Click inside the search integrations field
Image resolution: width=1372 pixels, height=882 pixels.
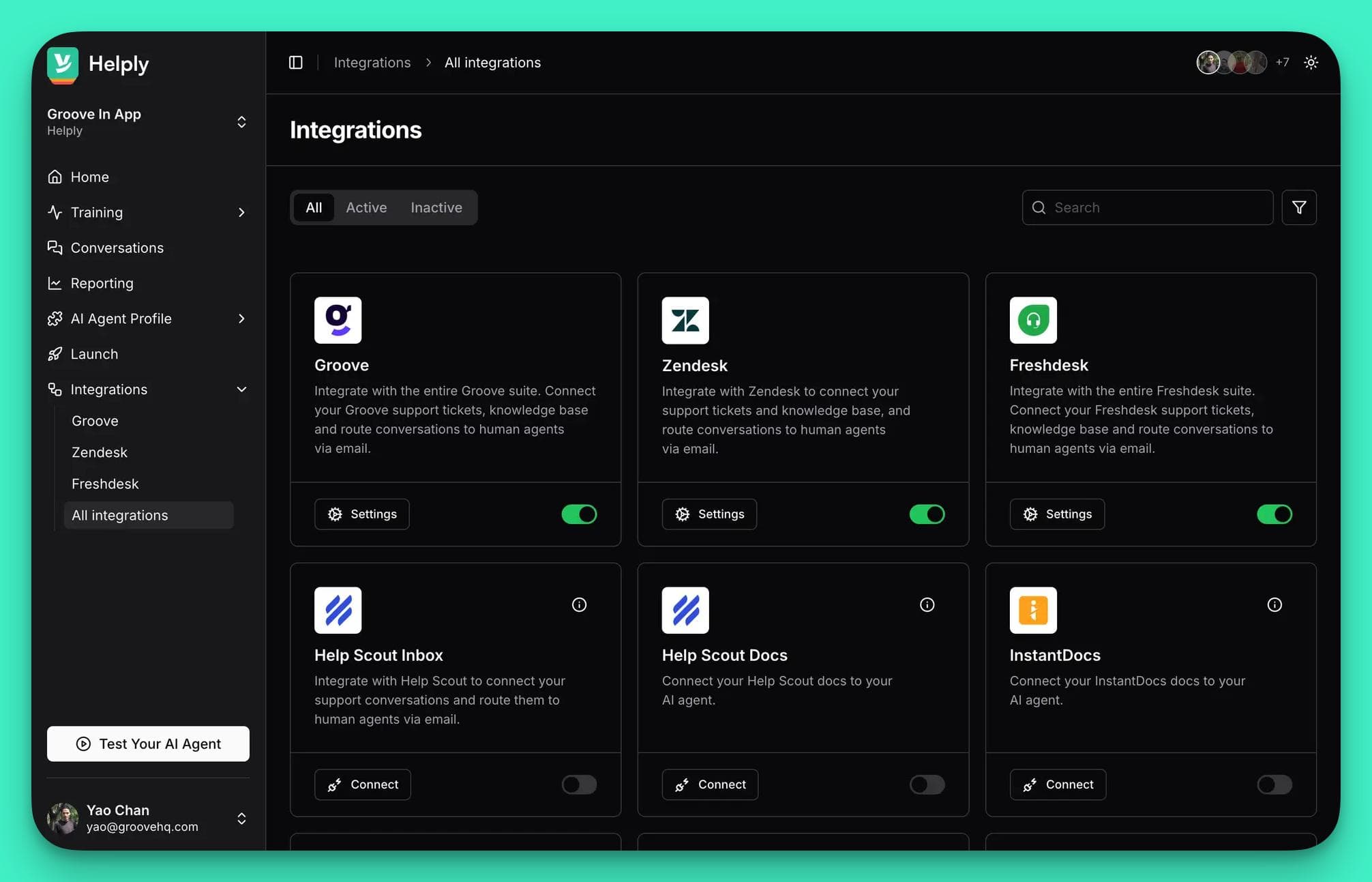(x=1146, y=207)
